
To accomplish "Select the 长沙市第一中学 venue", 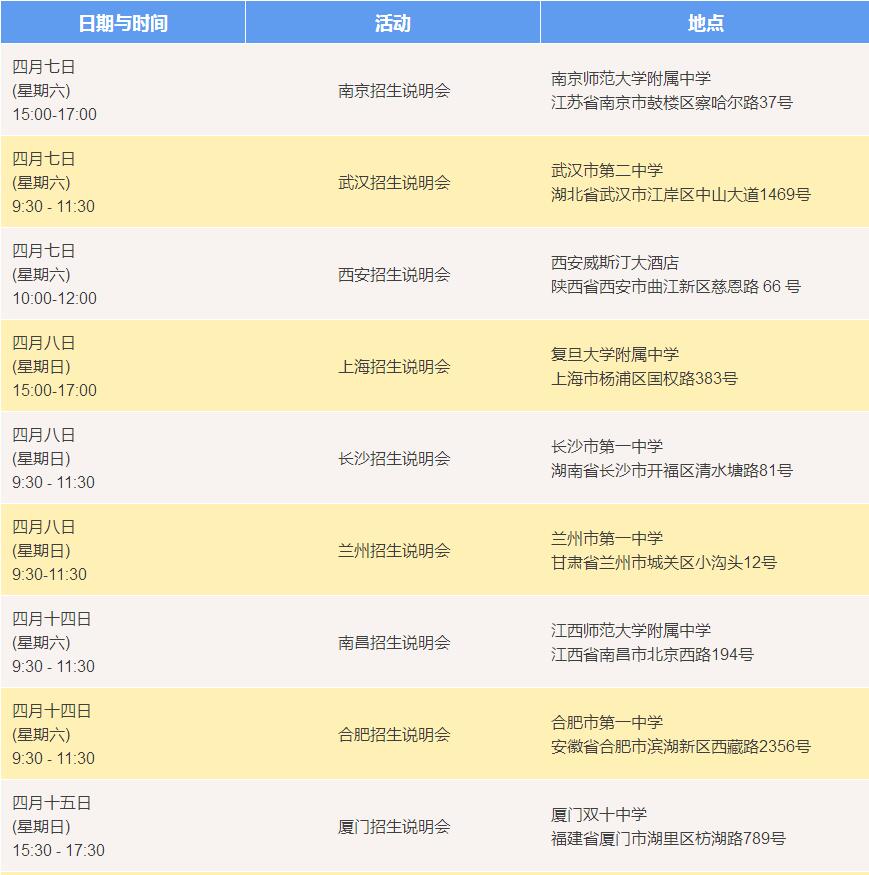I will (x=607, y=447).
